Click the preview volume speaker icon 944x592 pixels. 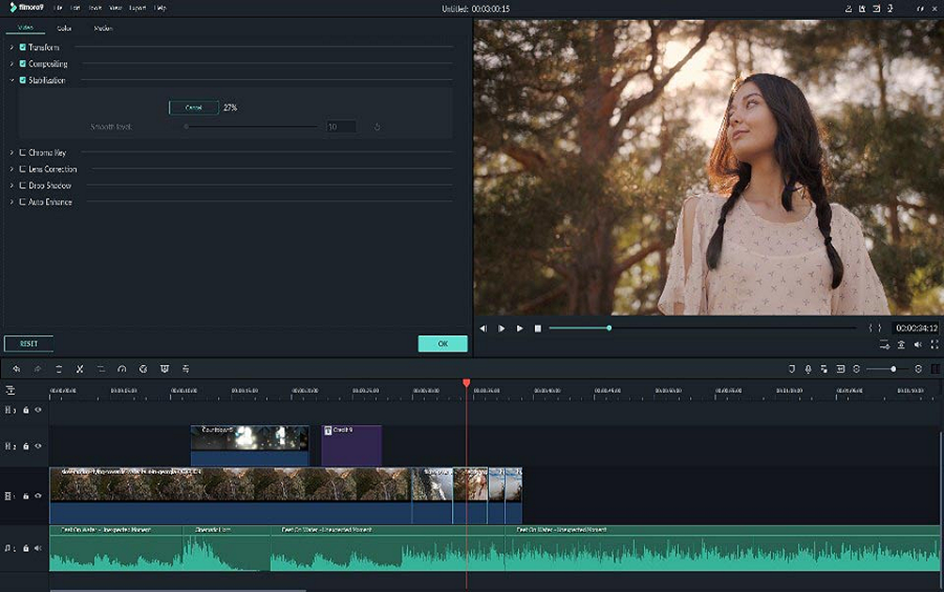918,345
